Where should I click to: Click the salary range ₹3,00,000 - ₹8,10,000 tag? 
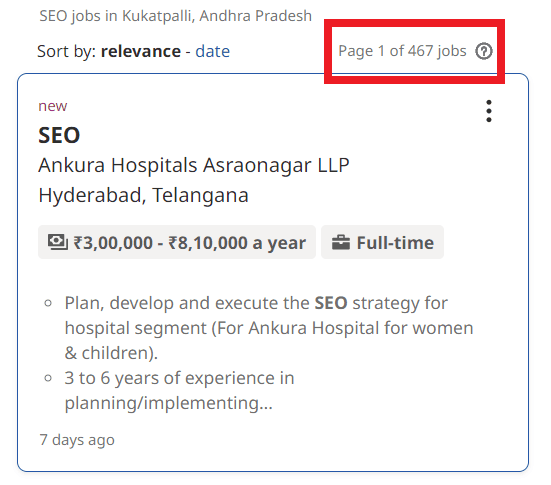pyautogui.click(x=177, y=242)
